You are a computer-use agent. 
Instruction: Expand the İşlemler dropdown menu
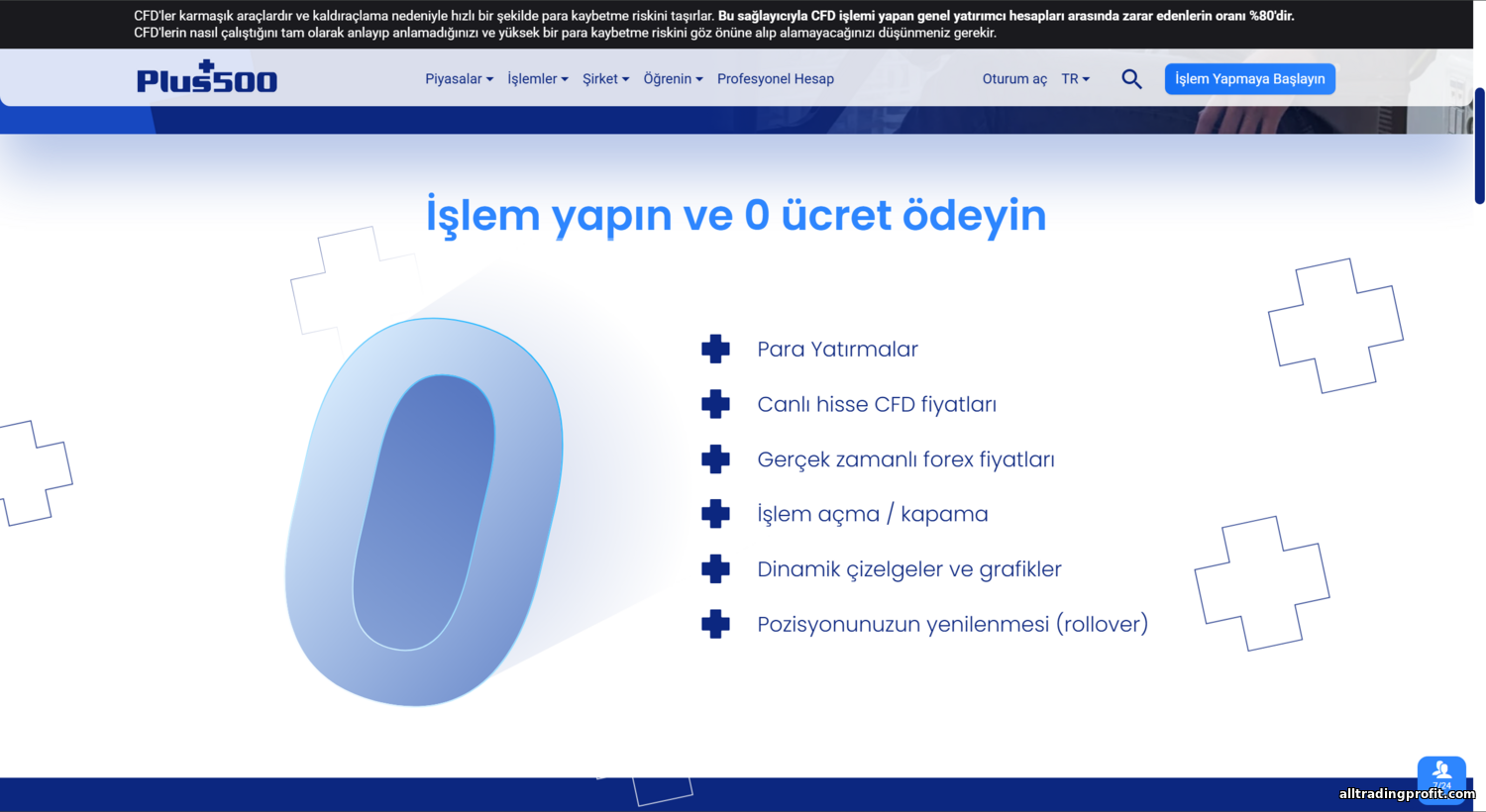pyautogui.click(x=537, y=79)
